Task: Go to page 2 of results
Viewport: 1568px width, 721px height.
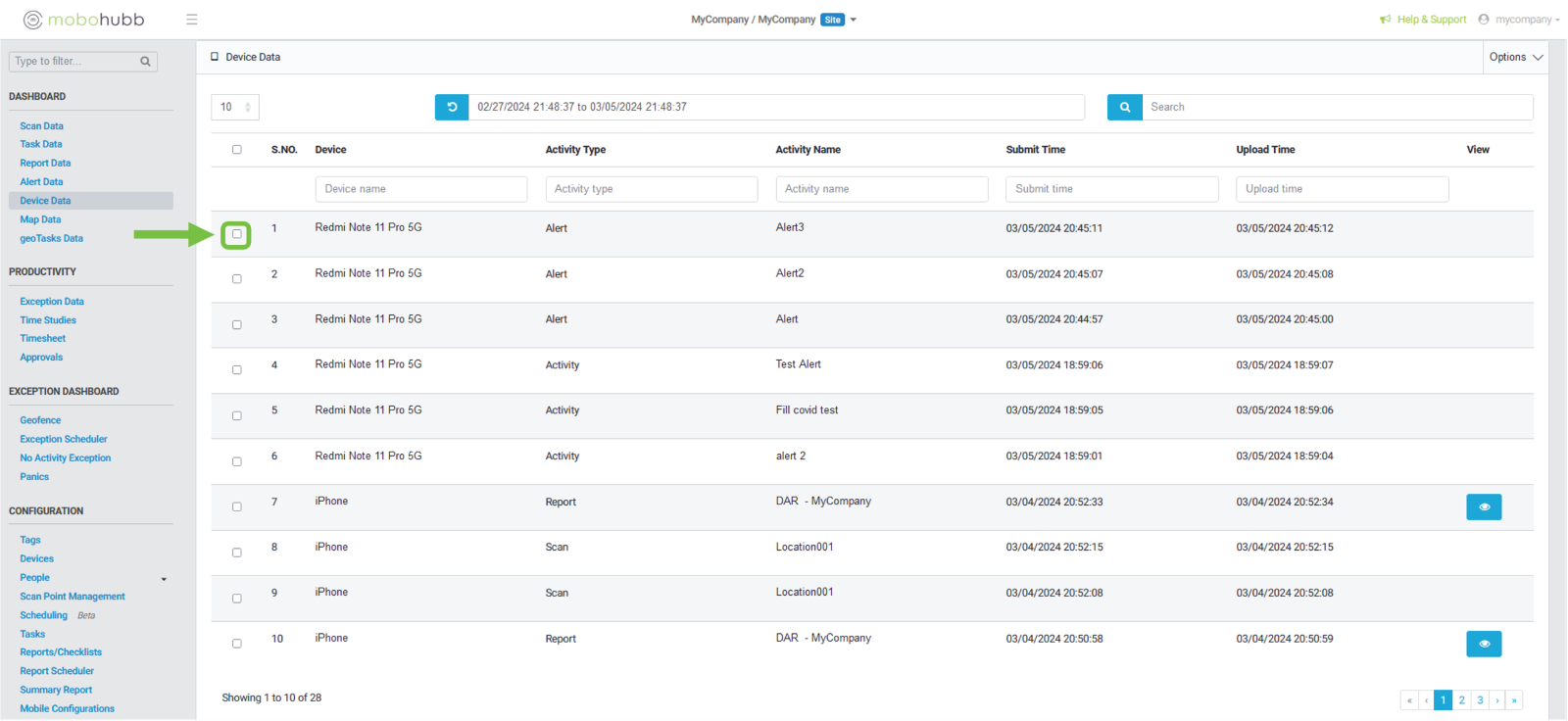Action: point(1461,699)
